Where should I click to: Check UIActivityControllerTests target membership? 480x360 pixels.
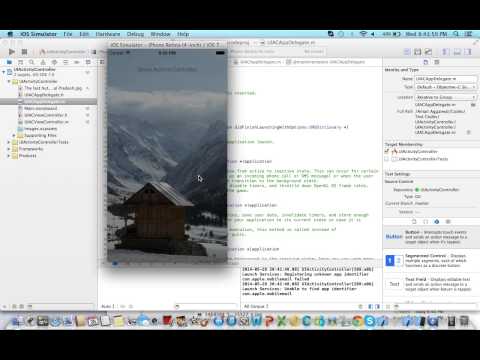[x=387, y=159]
